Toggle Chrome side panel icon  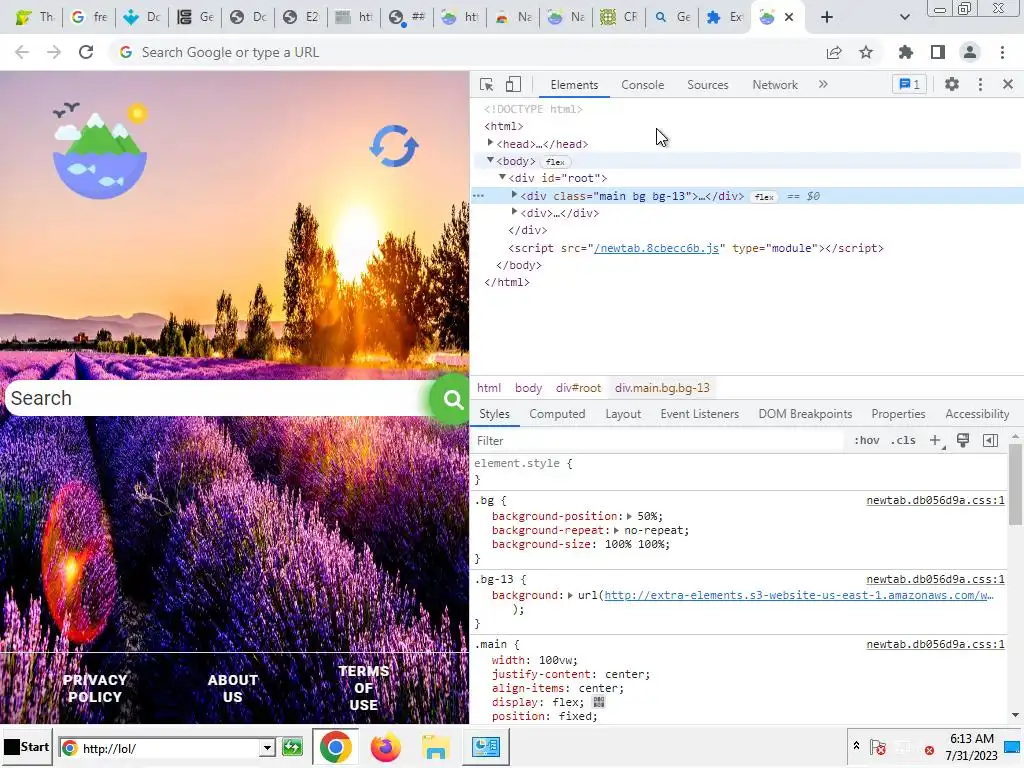click(938, 52)
